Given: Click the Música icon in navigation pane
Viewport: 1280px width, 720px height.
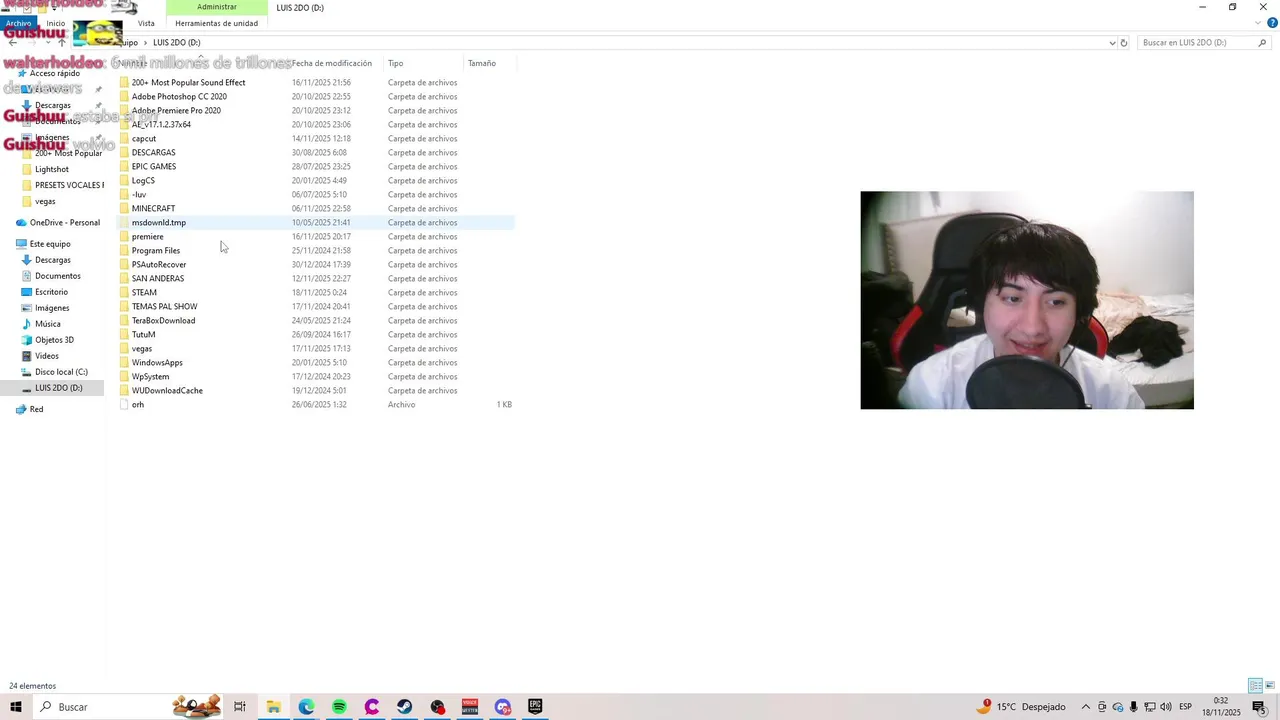Looking at the screenshot, I should click(x=27, y=324).
